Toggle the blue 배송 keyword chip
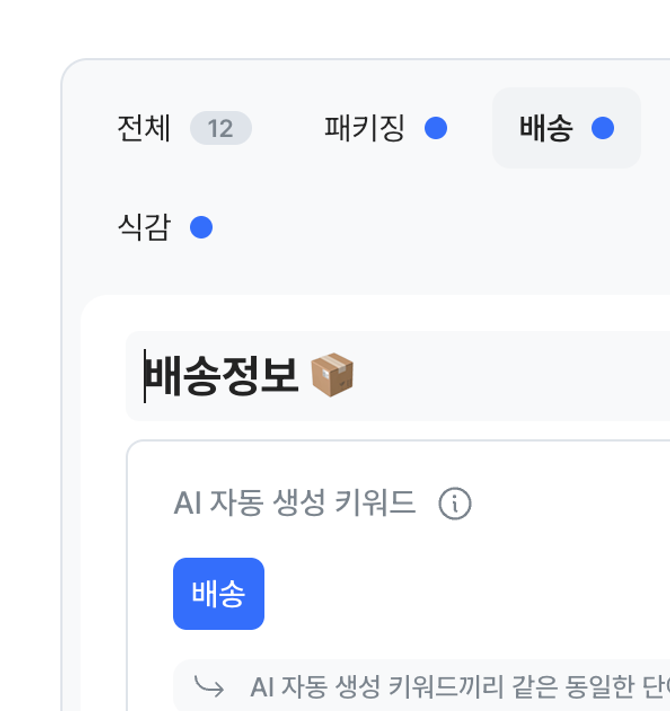The width and height of the screenshot is (670, 711). tap(218, 594)
